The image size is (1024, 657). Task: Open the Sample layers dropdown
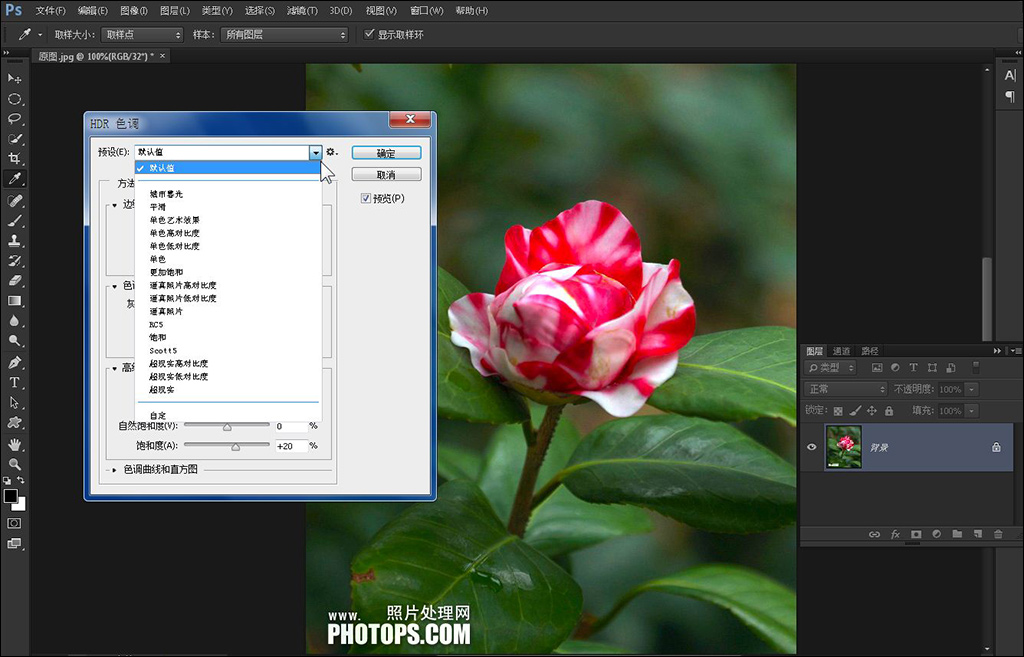[x=284, y=35]
